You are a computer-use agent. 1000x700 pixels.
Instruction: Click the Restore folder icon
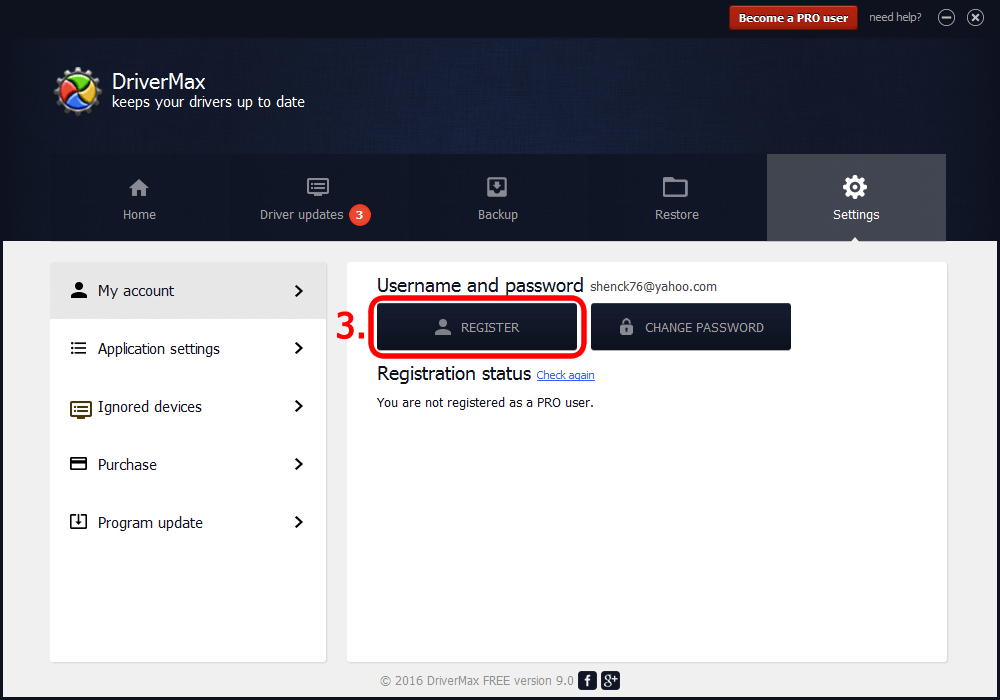tap(676, 187)
